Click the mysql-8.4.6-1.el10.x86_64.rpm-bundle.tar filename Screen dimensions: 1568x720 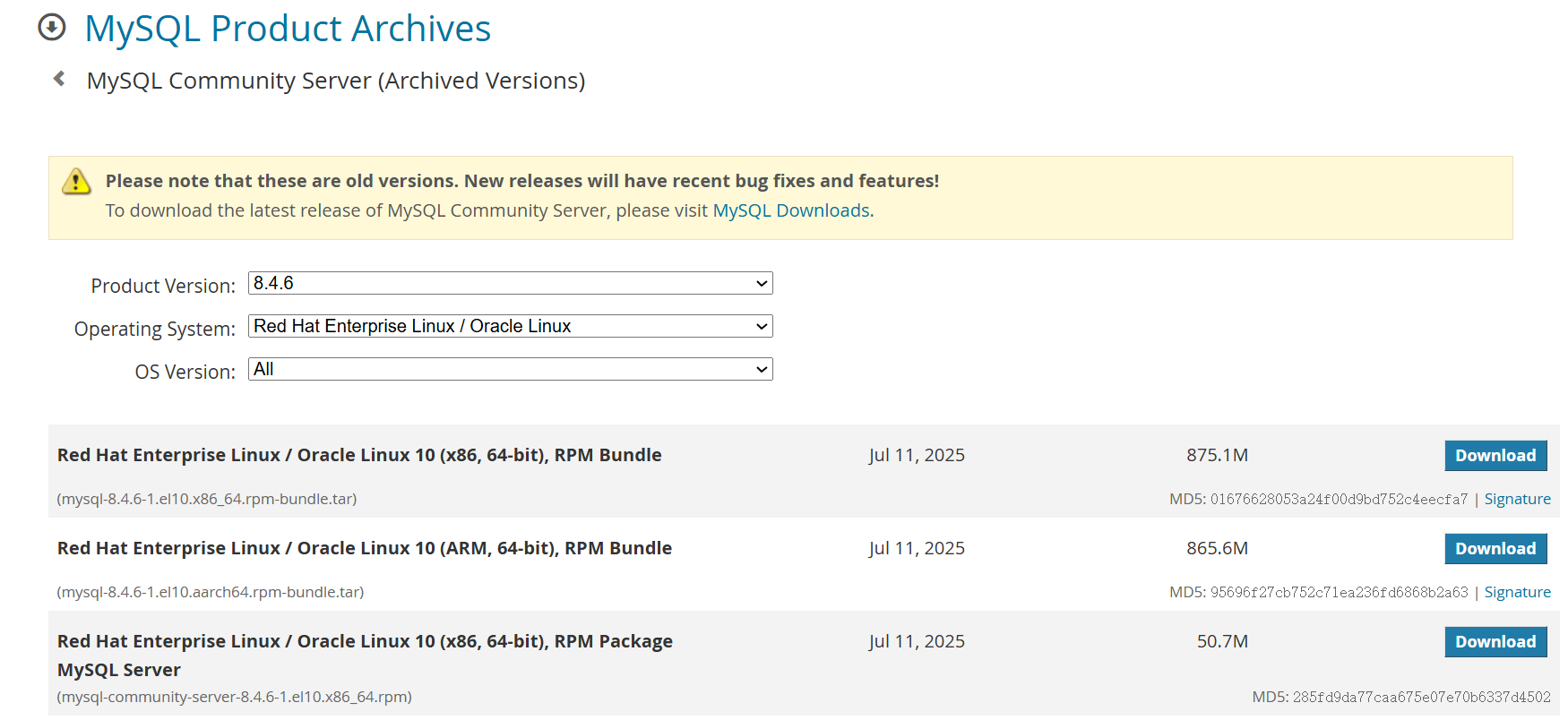(207, 499)
